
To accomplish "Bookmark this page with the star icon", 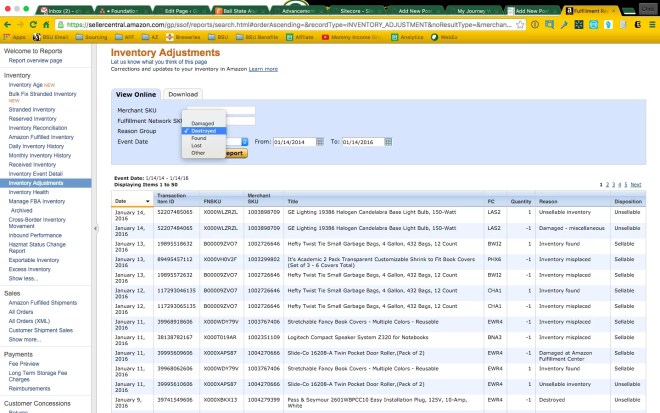I will point(520,25).
